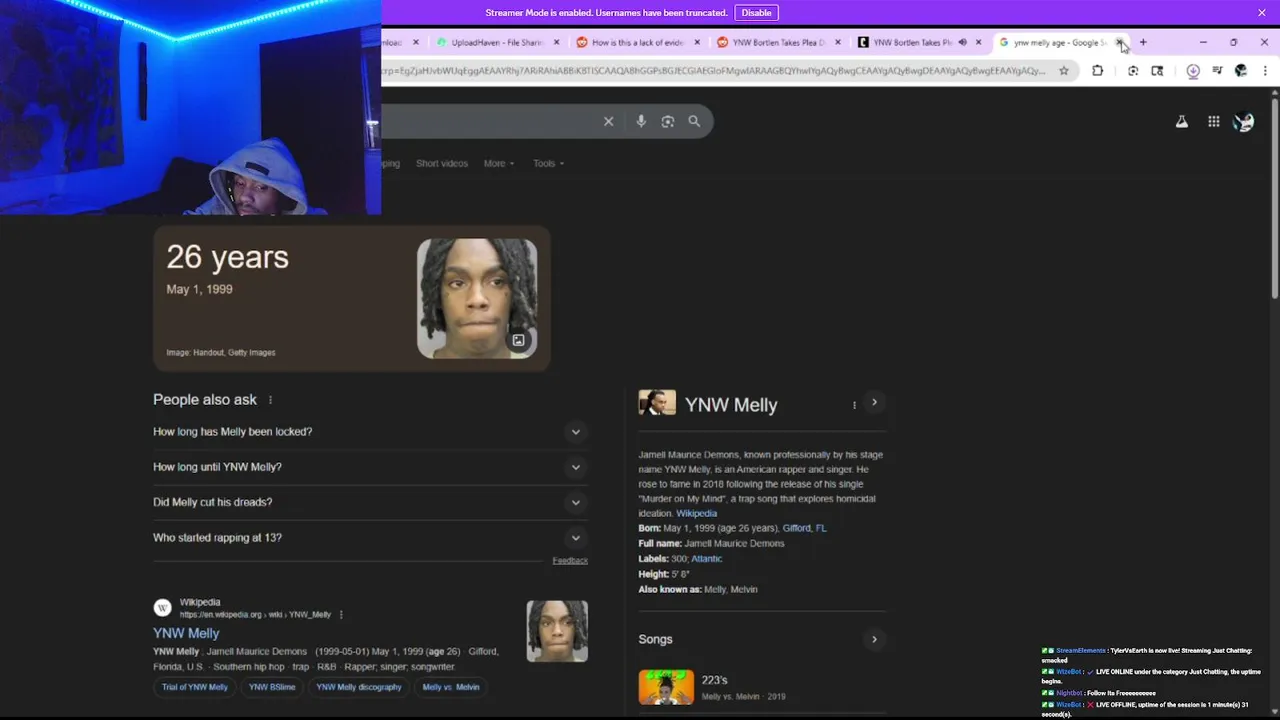Click the 'May 1, 1999' date under 26 years

(x=199, y=289)
